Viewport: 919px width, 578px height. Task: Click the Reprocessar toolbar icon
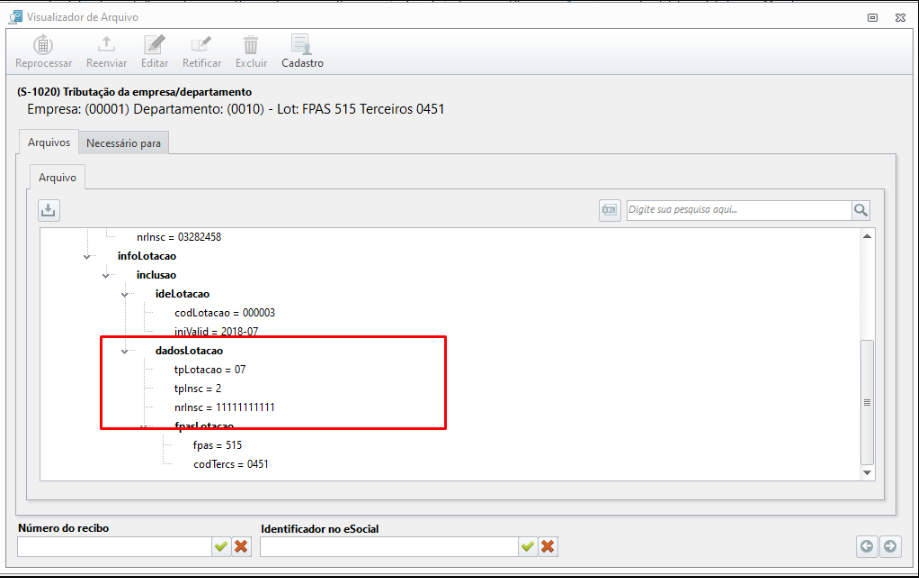click(x=43, y=45)
